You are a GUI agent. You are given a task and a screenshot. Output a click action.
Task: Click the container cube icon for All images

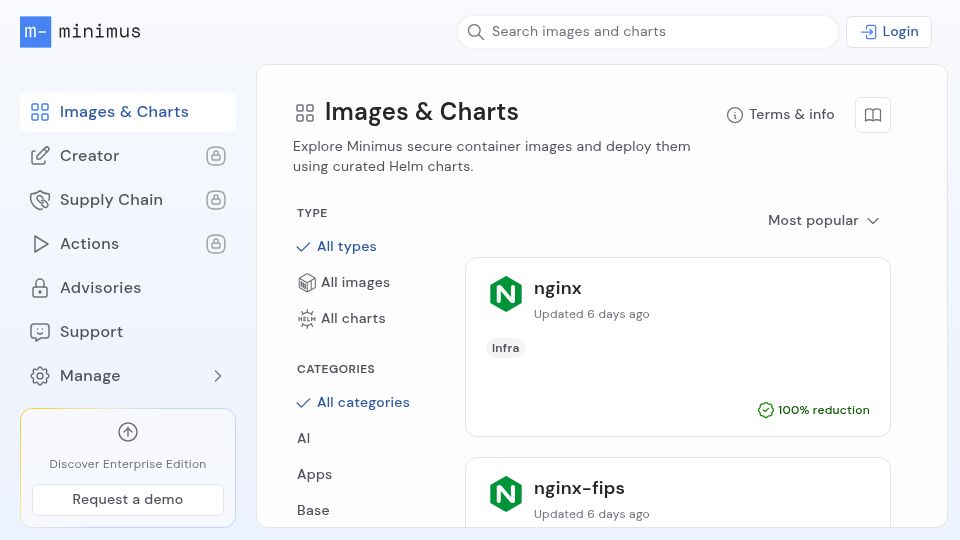point(307,283)
